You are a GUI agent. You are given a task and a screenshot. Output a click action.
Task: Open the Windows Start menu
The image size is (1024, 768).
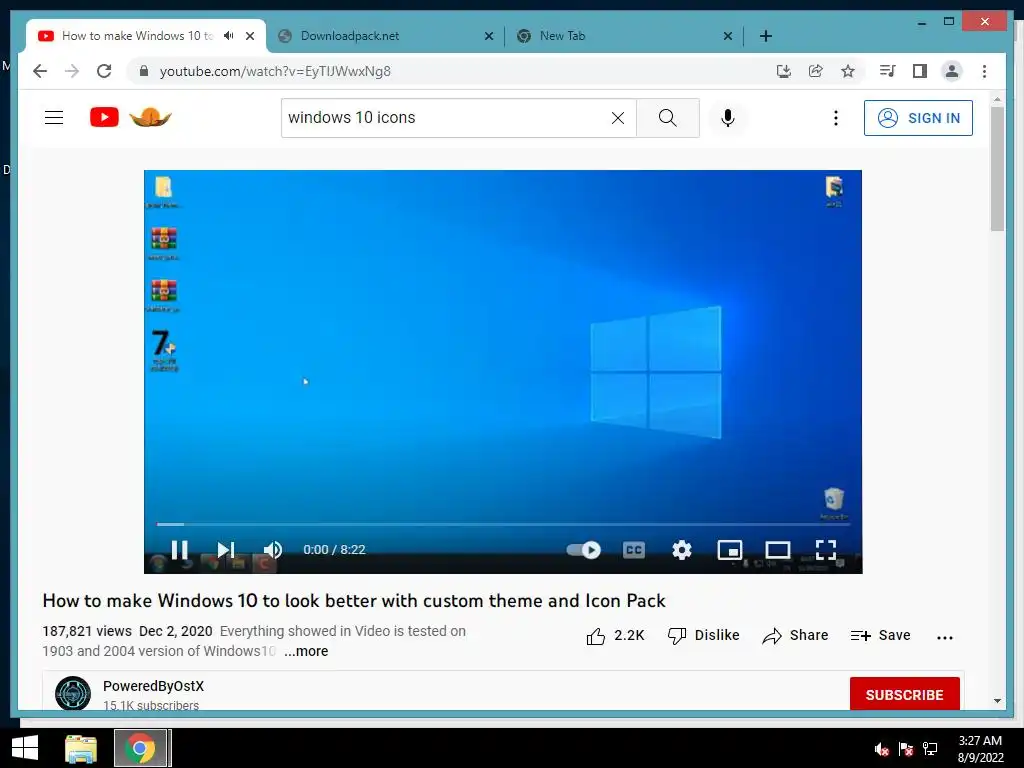(x=25, y=748)
